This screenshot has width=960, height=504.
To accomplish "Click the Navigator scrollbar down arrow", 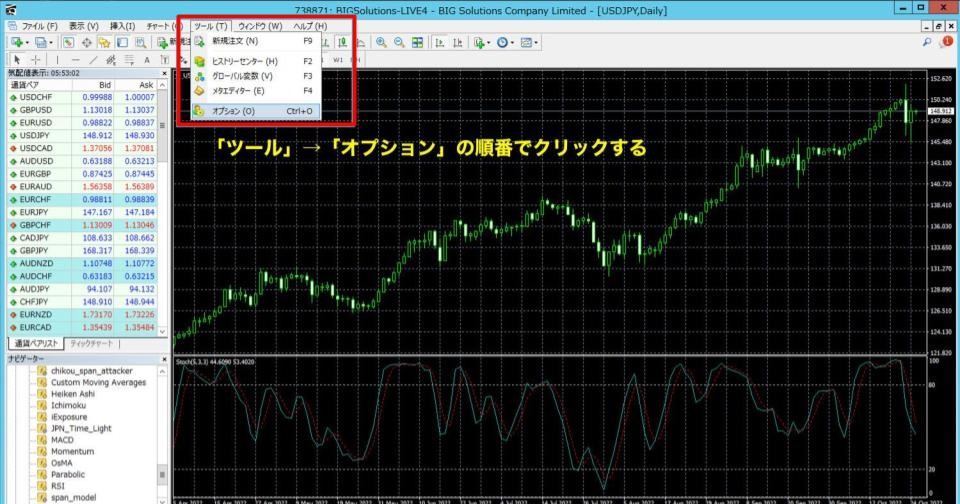I will pos(163,498).
